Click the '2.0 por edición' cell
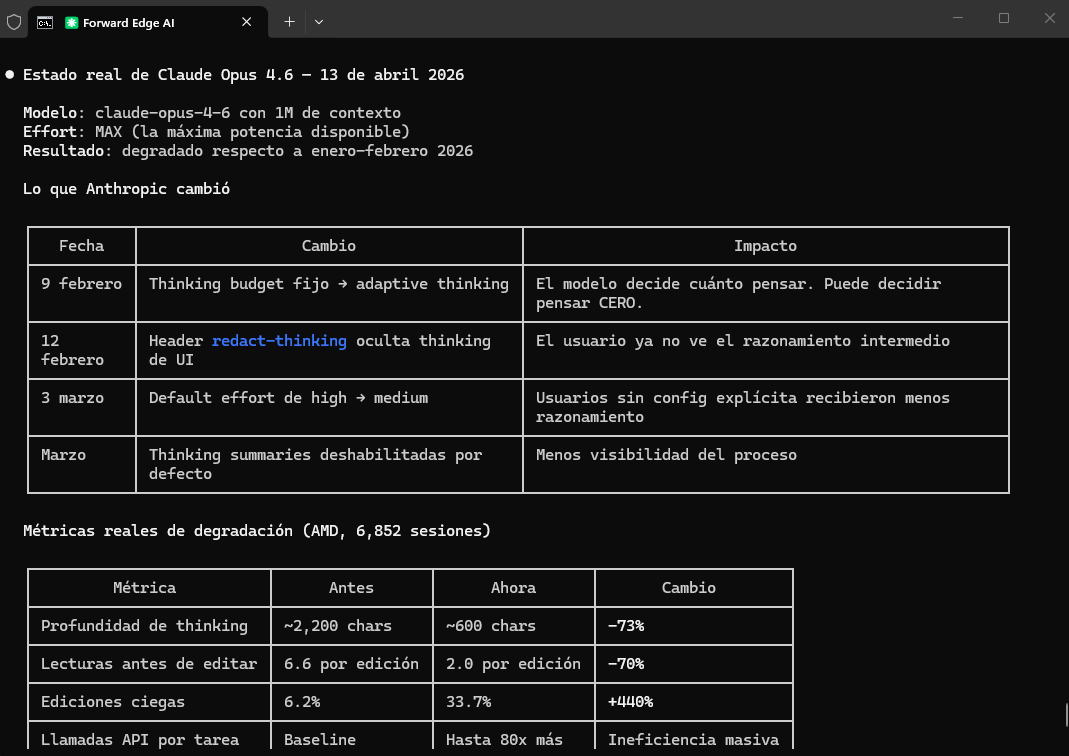Image resolution: width=1069 pixels, height=756 pixels. click(513, 664)
